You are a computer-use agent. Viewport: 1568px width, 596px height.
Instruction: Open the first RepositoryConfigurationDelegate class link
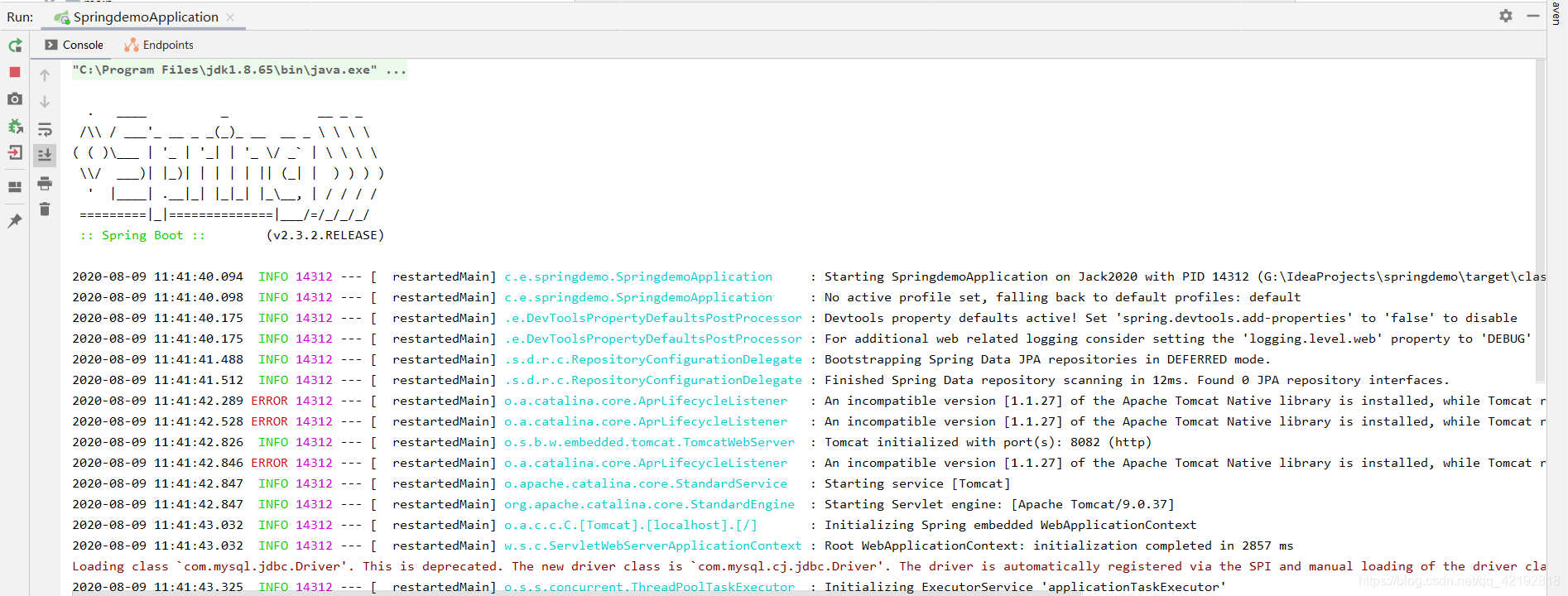[x=653, y=359]
